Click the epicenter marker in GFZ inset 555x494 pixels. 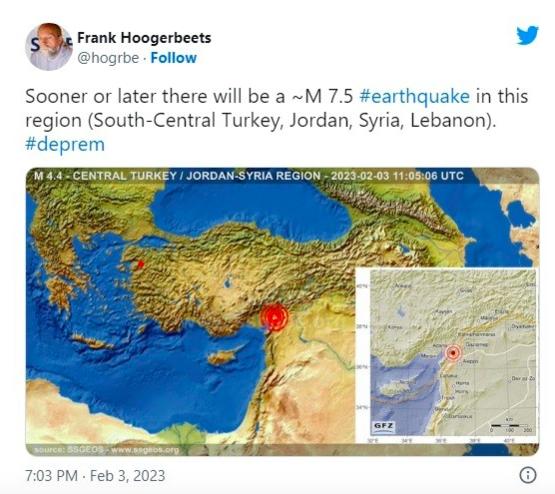[x=453, y=353]
